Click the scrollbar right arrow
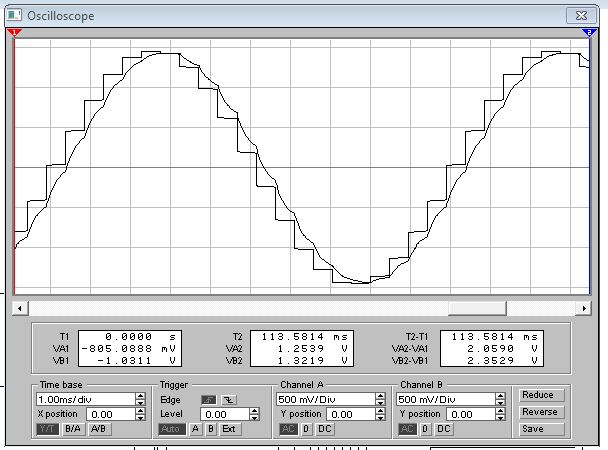The width and height of the screenshot is (608, 450). pyautogui.click(x=584, y=309)
